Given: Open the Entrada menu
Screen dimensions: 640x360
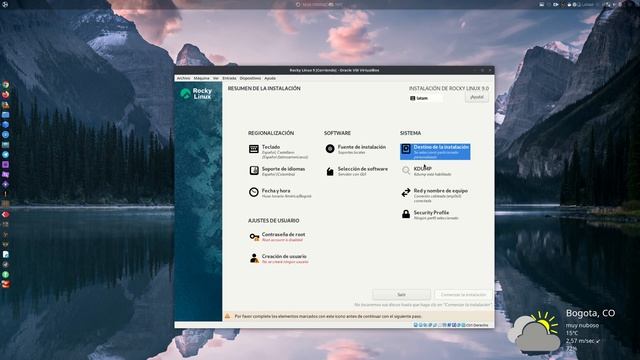Looking at the screenshot, I should (229, 78).
